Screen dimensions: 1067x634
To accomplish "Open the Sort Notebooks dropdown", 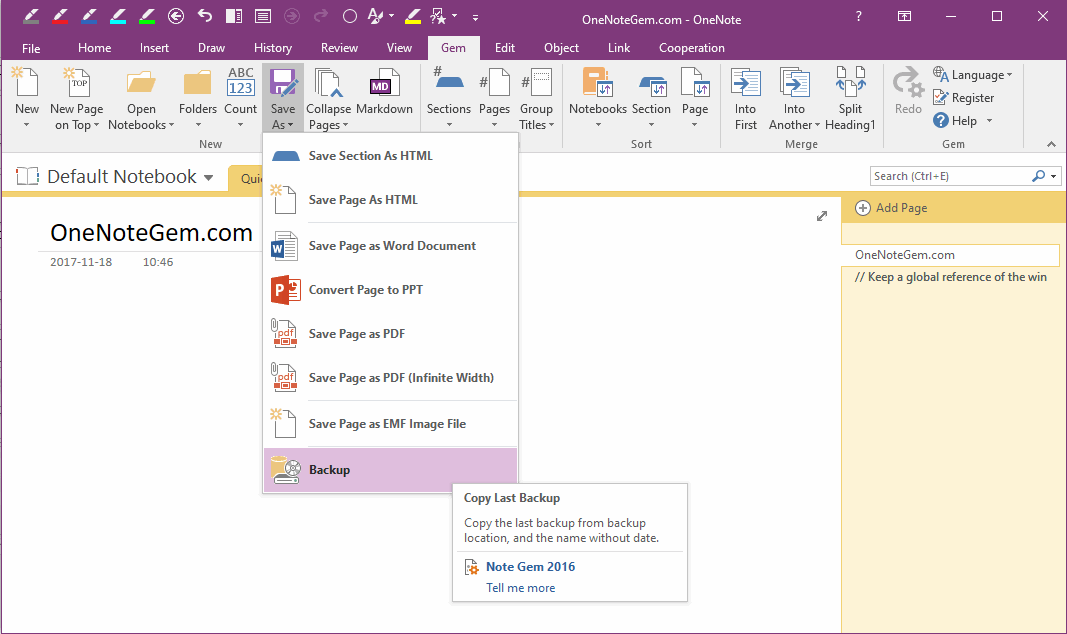I will pos(597,97).
